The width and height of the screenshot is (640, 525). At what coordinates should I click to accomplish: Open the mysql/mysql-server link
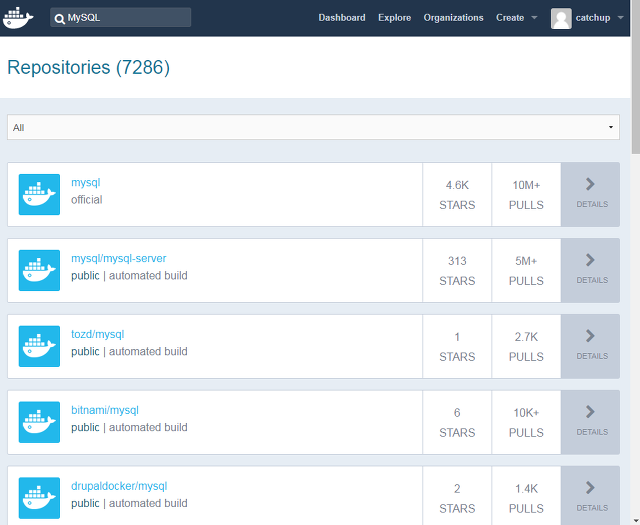[x=119, y=258]
